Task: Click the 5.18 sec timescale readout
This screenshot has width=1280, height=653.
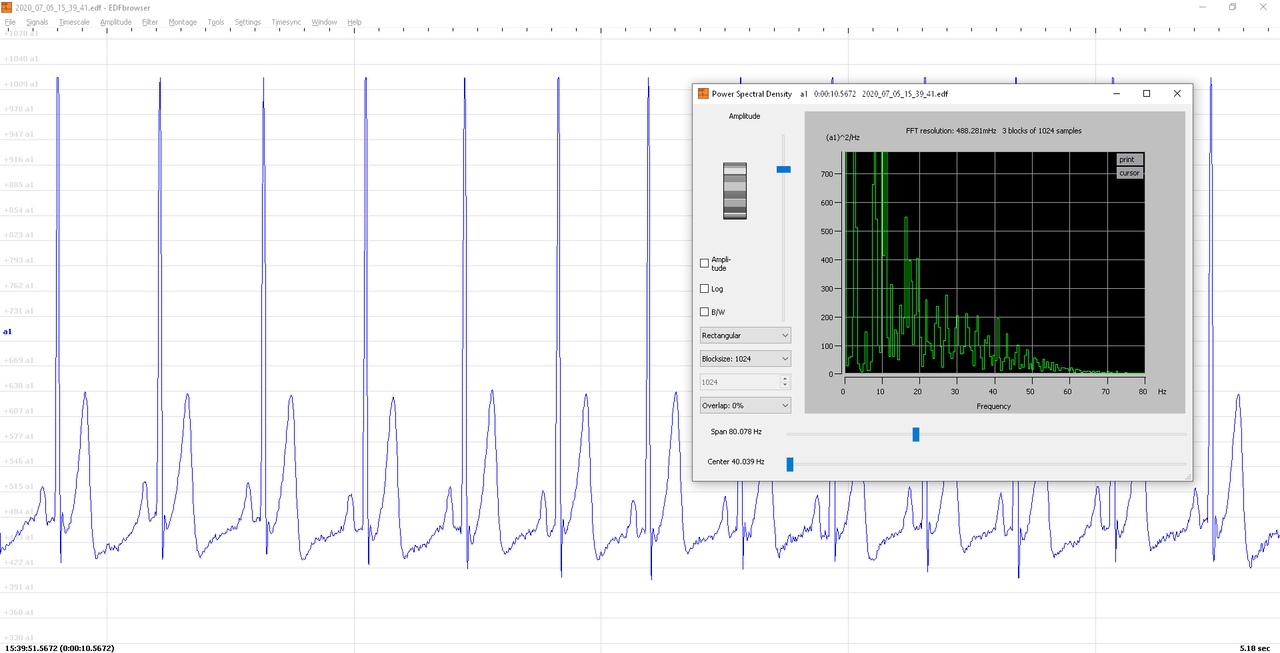Action: (x=1255, y=648)
